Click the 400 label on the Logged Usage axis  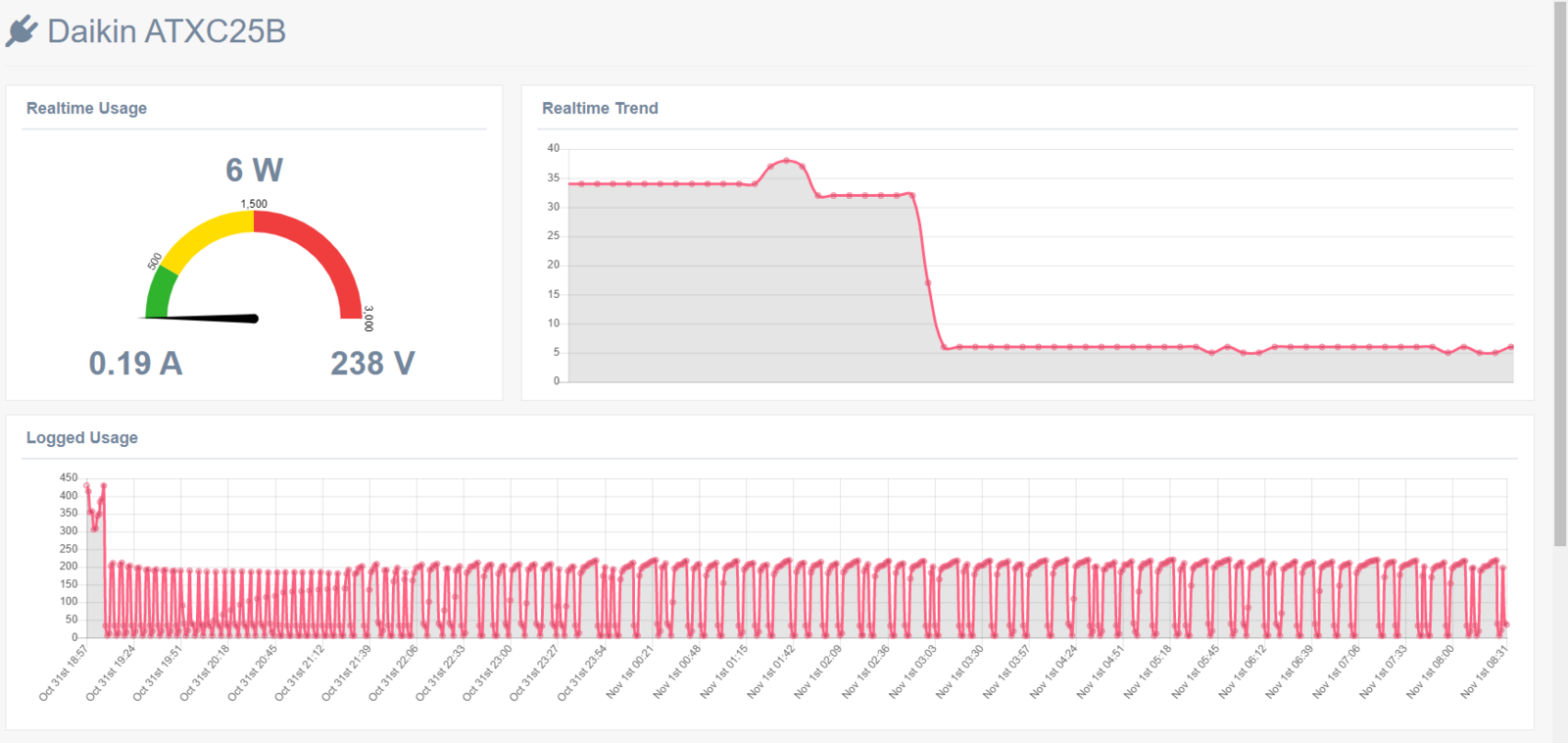click(69, 495)
